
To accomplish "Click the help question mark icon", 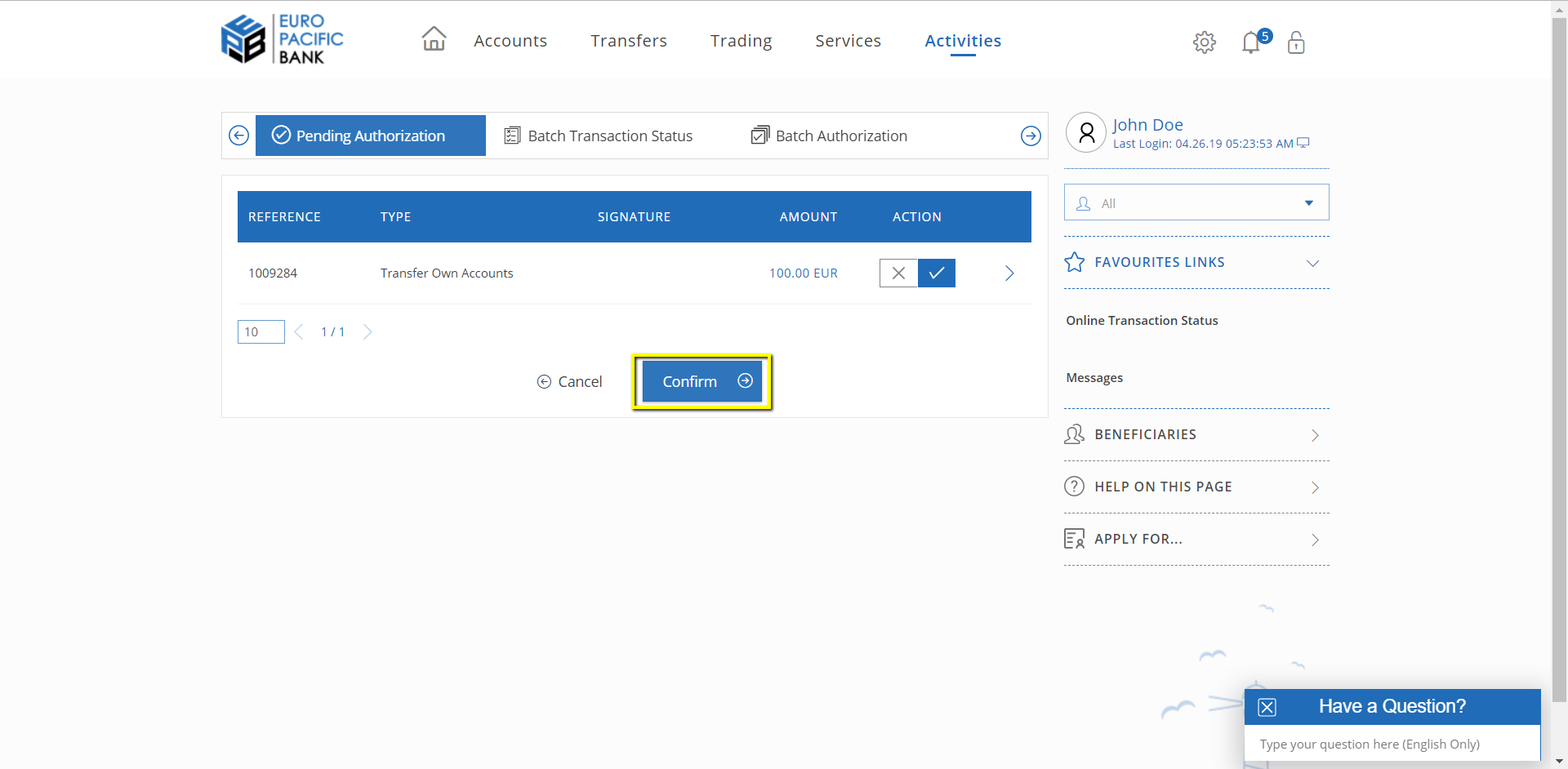I will (x=1075, y=487).
